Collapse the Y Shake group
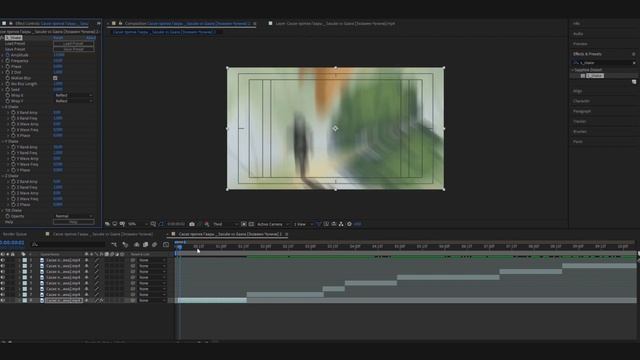Image resolution: width=640 pixels, height=360 pixels. coord(3,141)
